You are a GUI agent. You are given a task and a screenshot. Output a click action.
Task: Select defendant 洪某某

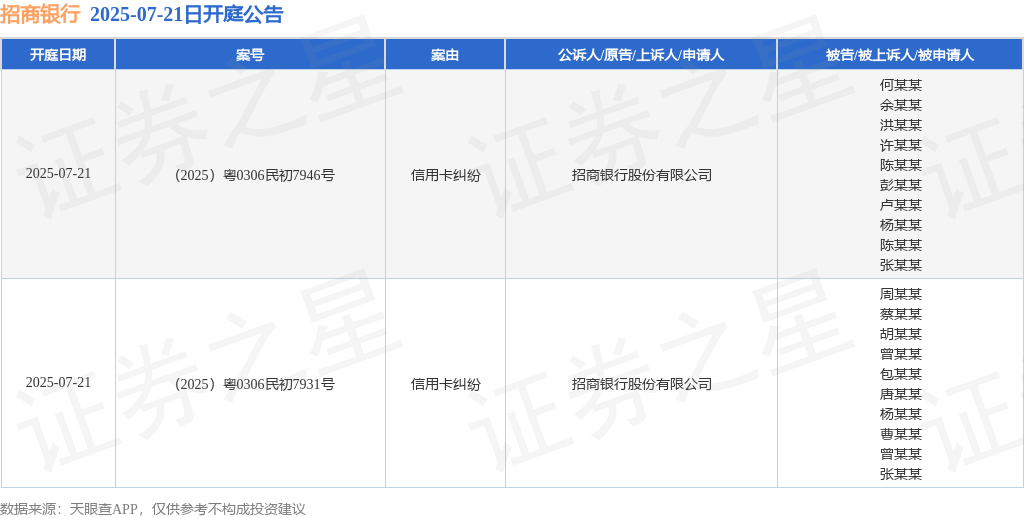[x=901, y=125]
